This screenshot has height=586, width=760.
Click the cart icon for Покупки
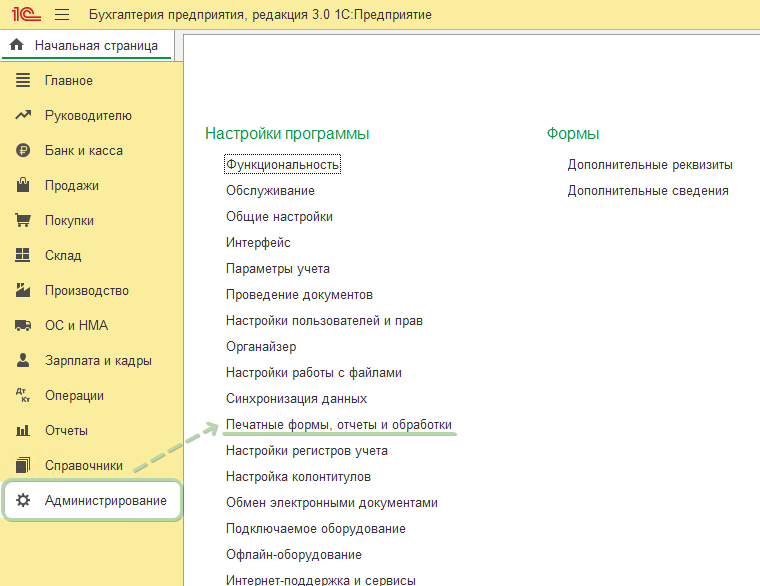click(23, 220)
